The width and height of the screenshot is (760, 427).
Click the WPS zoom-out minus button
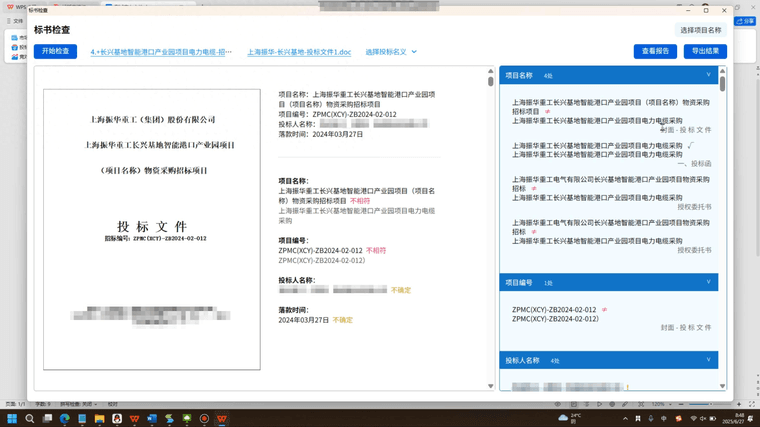tap(681, 404)
